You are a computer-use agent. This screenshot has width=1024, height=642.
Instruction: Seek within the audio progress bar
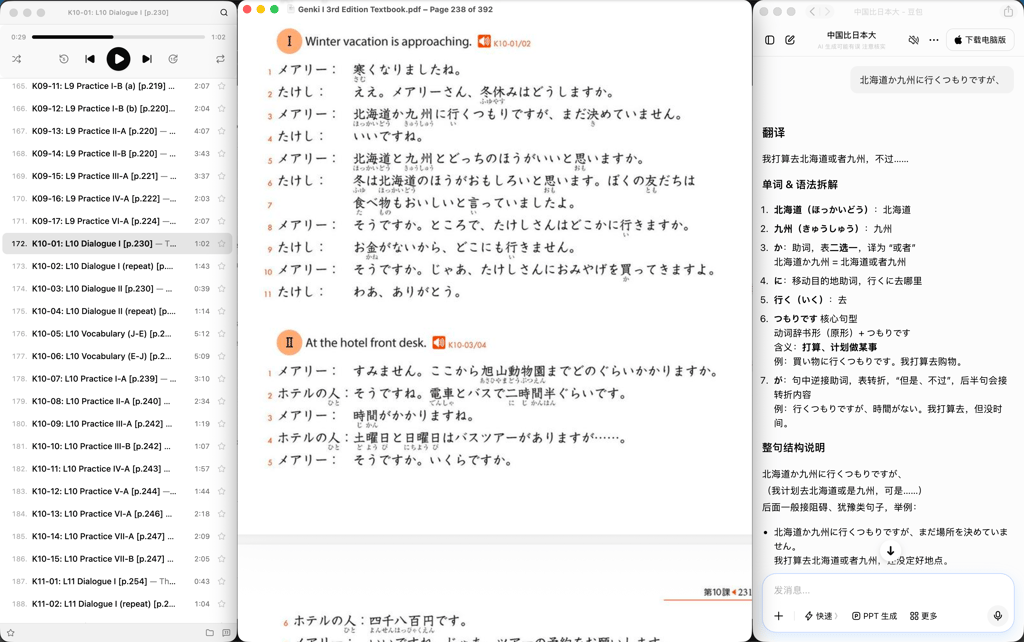[118, 37]
